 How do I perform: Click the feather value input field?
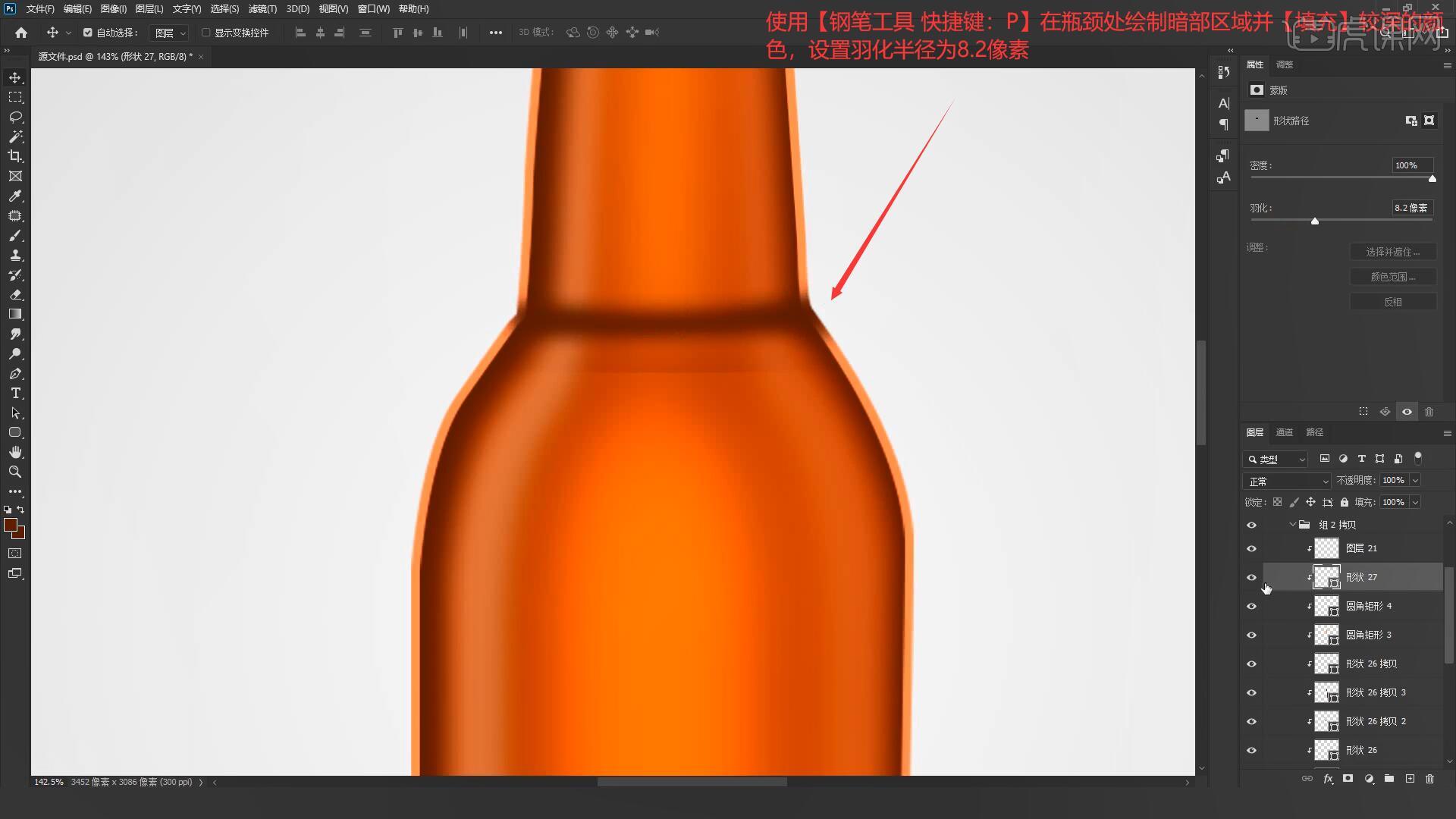(x=1411, y=208)
